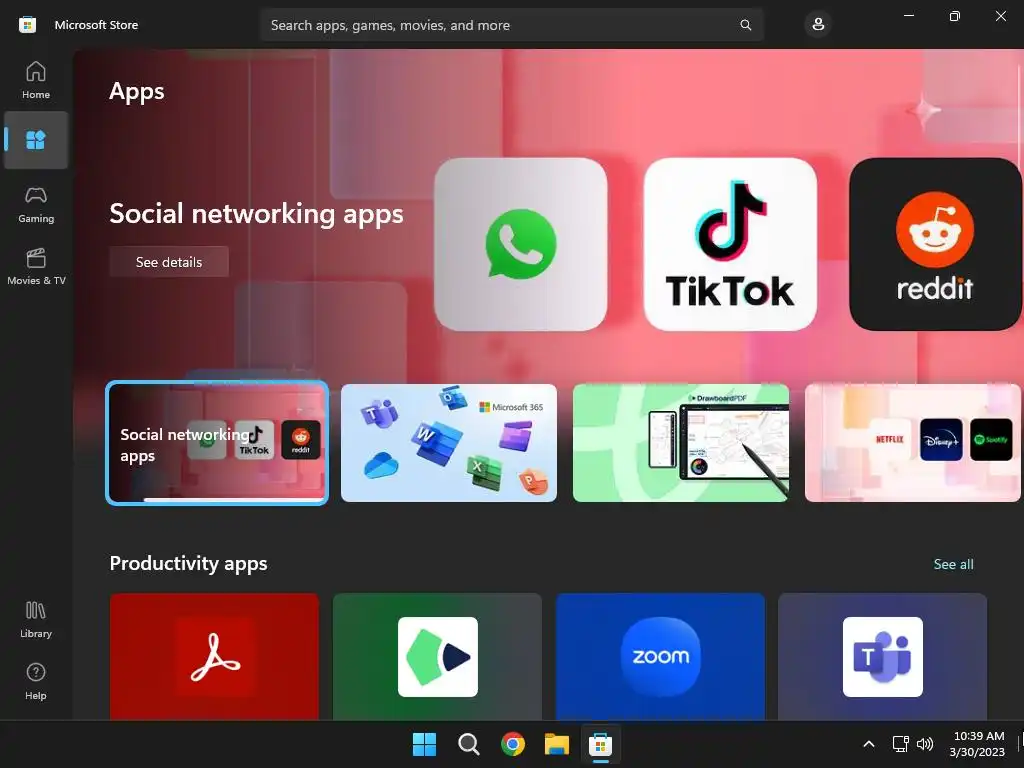The image size is (1024, 768).
Task: Open the Zoom app card
Action: pos(660,656)
